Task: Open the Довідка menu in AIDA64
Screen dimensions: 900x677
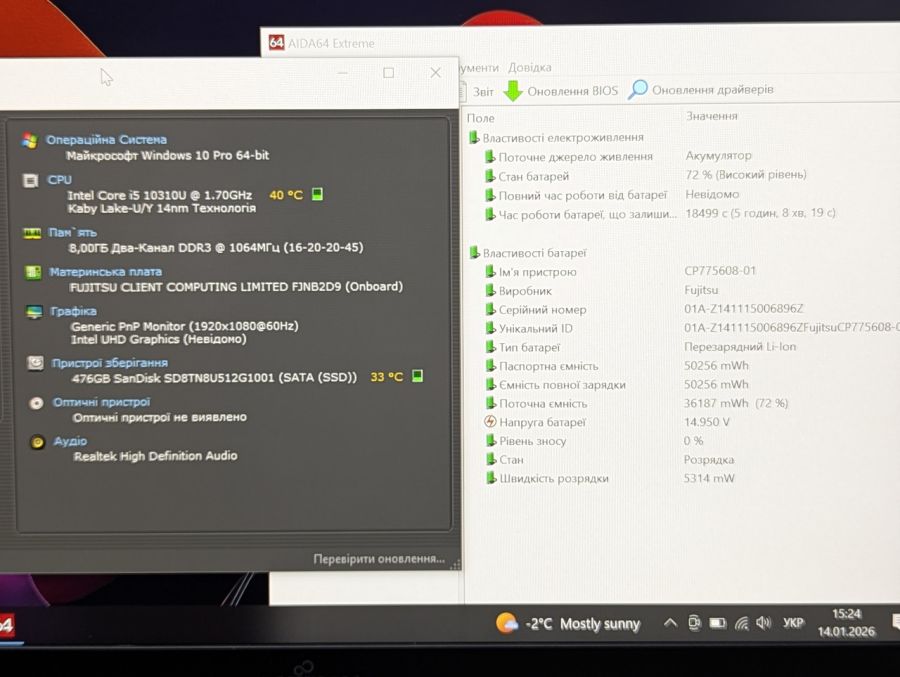Action: pyautogui.click(x=530, y=67)
